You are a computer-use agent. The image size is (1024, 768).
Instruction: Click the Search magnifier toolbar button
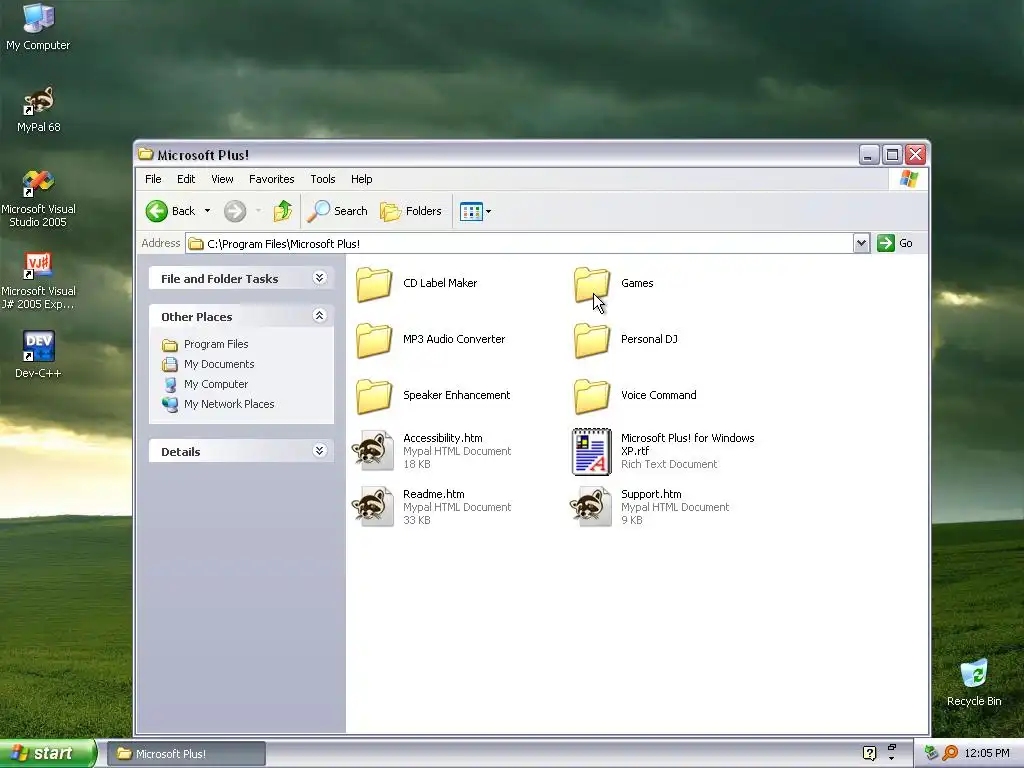pyautogui.click(x=338, y=211)
